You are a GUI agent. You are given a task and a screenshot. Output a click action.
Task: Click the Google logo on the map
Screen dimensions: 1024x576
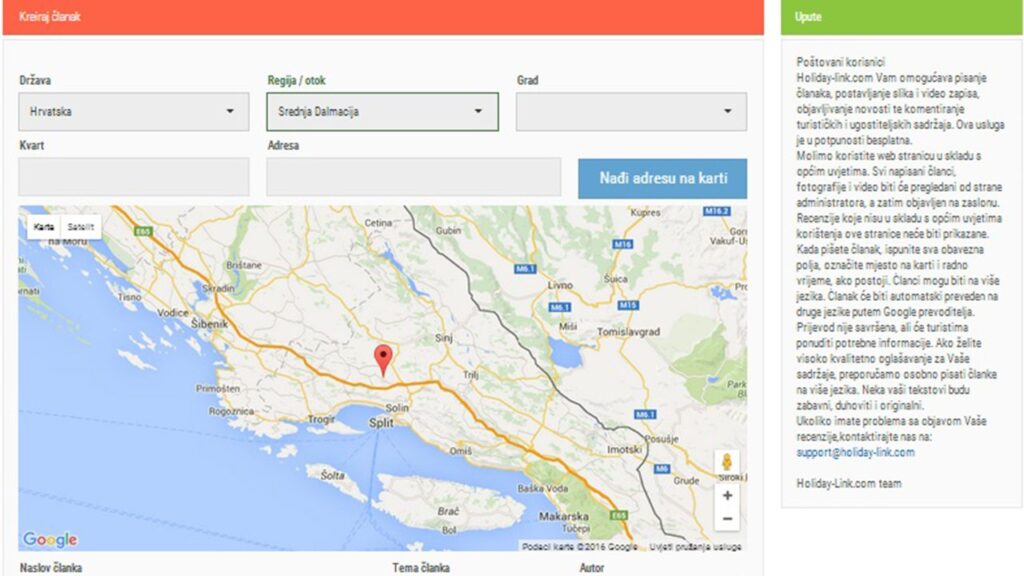50,540
